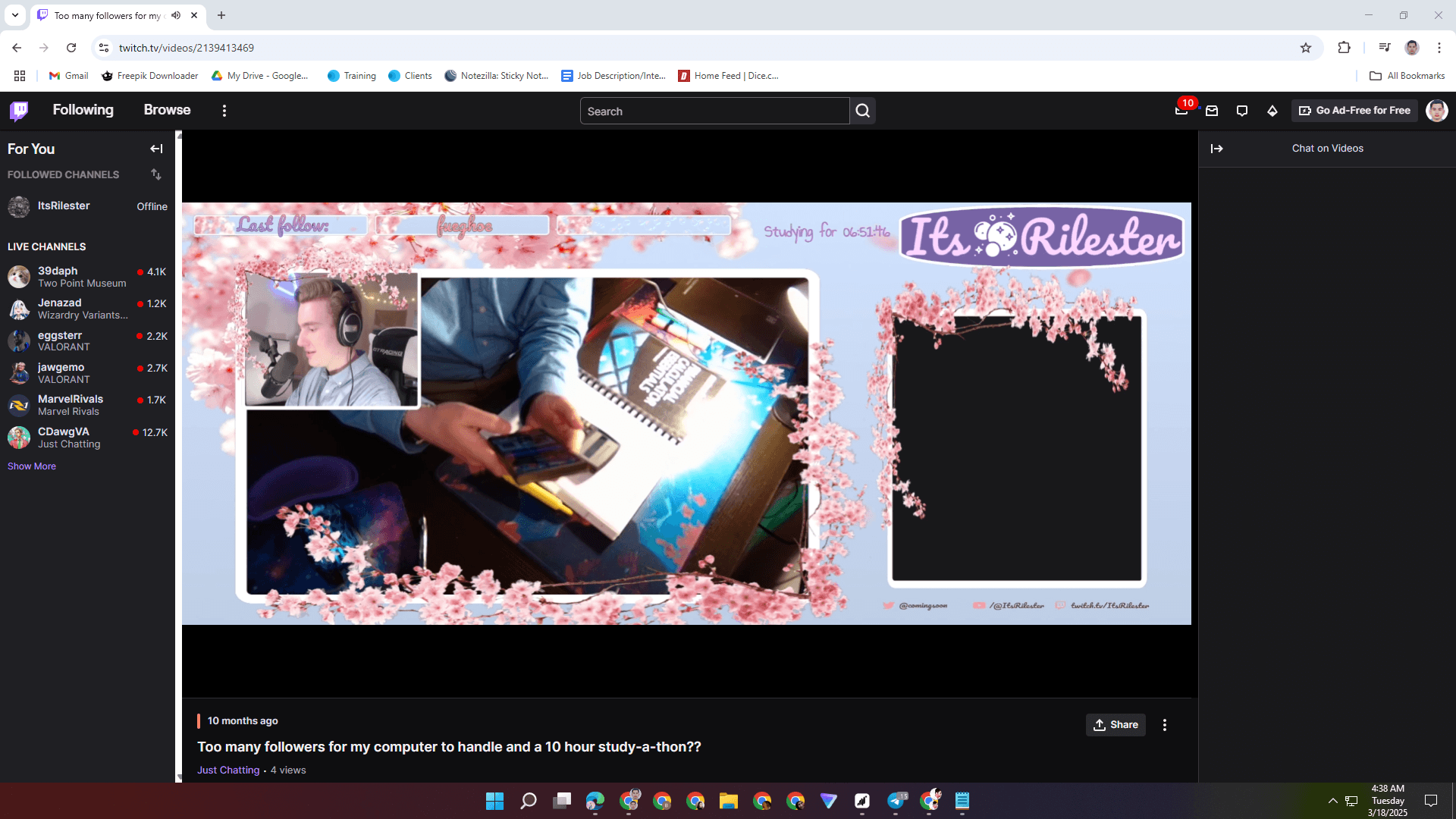
Task: Click the sidebar vertical scrollbar
Action: (x=179, y=455)
